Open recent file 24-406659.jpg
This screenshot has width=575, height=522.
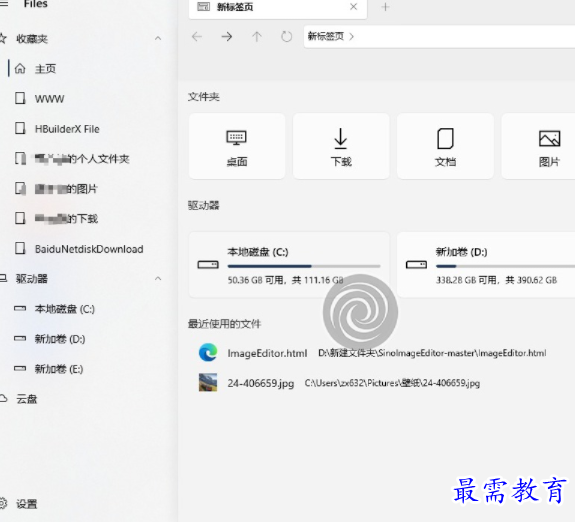261,383
